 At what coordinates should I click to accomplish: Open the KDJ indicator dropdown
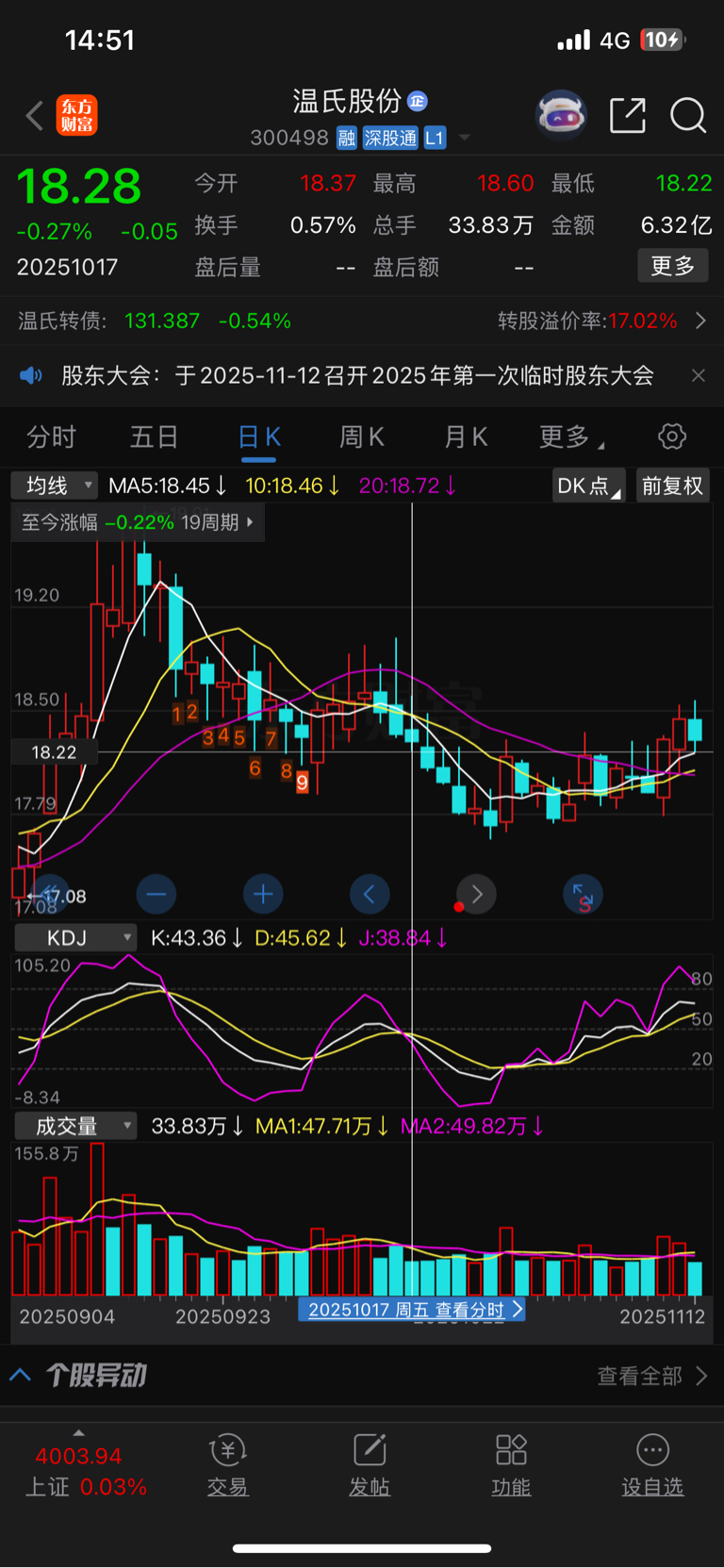(x=75, y=938)
